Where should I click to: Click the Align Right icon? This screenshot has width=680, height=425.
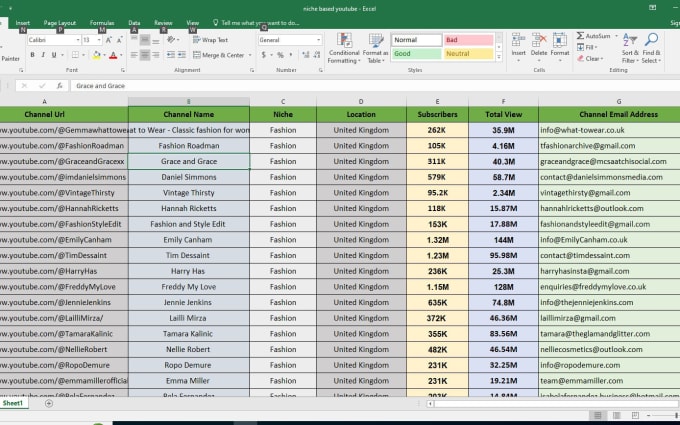pos(156,55)
